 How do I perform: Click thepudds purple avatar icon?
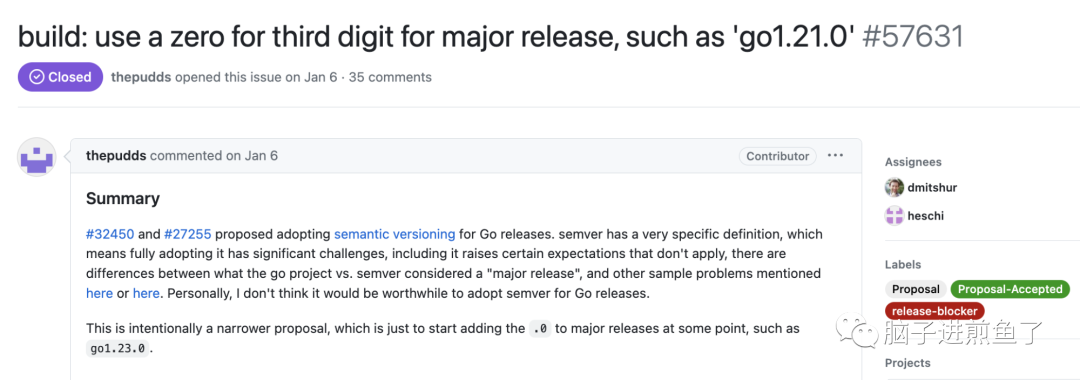pos(36,157)
